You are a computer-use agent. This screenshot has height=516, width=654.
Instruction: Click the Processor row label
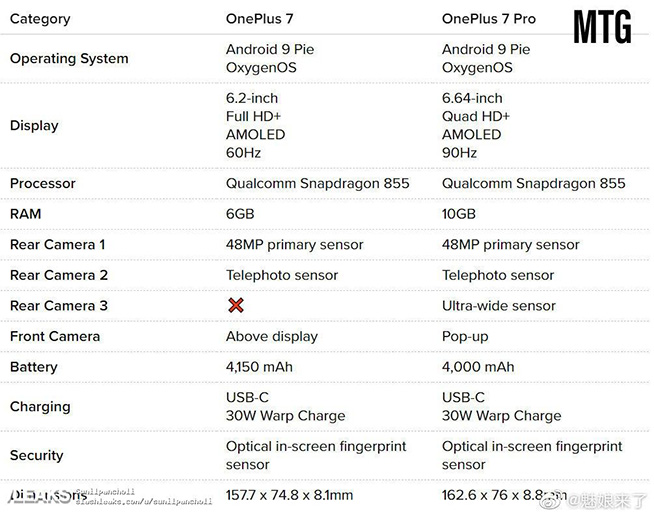(x=43, y=183)
